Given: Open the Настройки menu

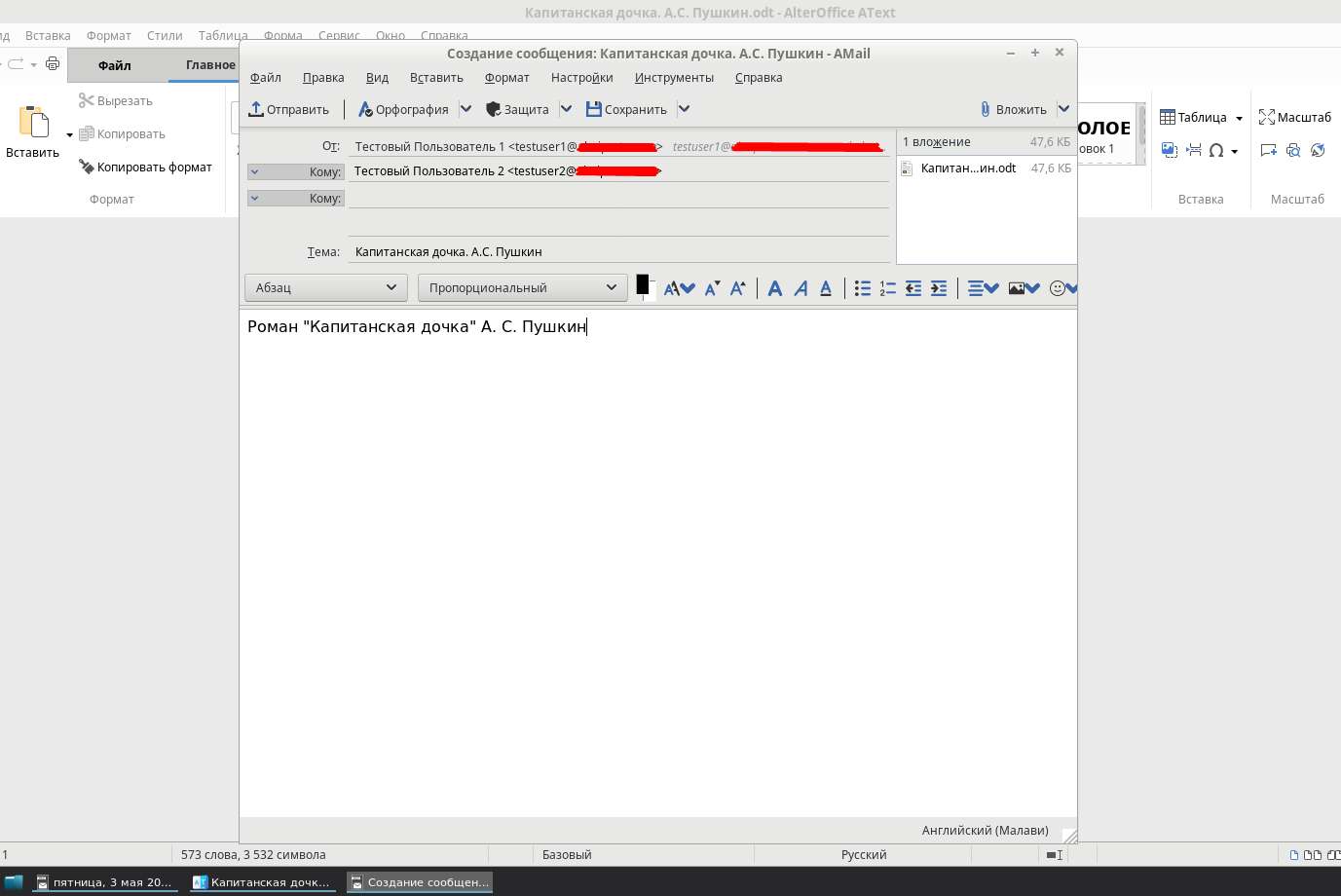Looking at the screenshot, I should click(x=581, y=78).
